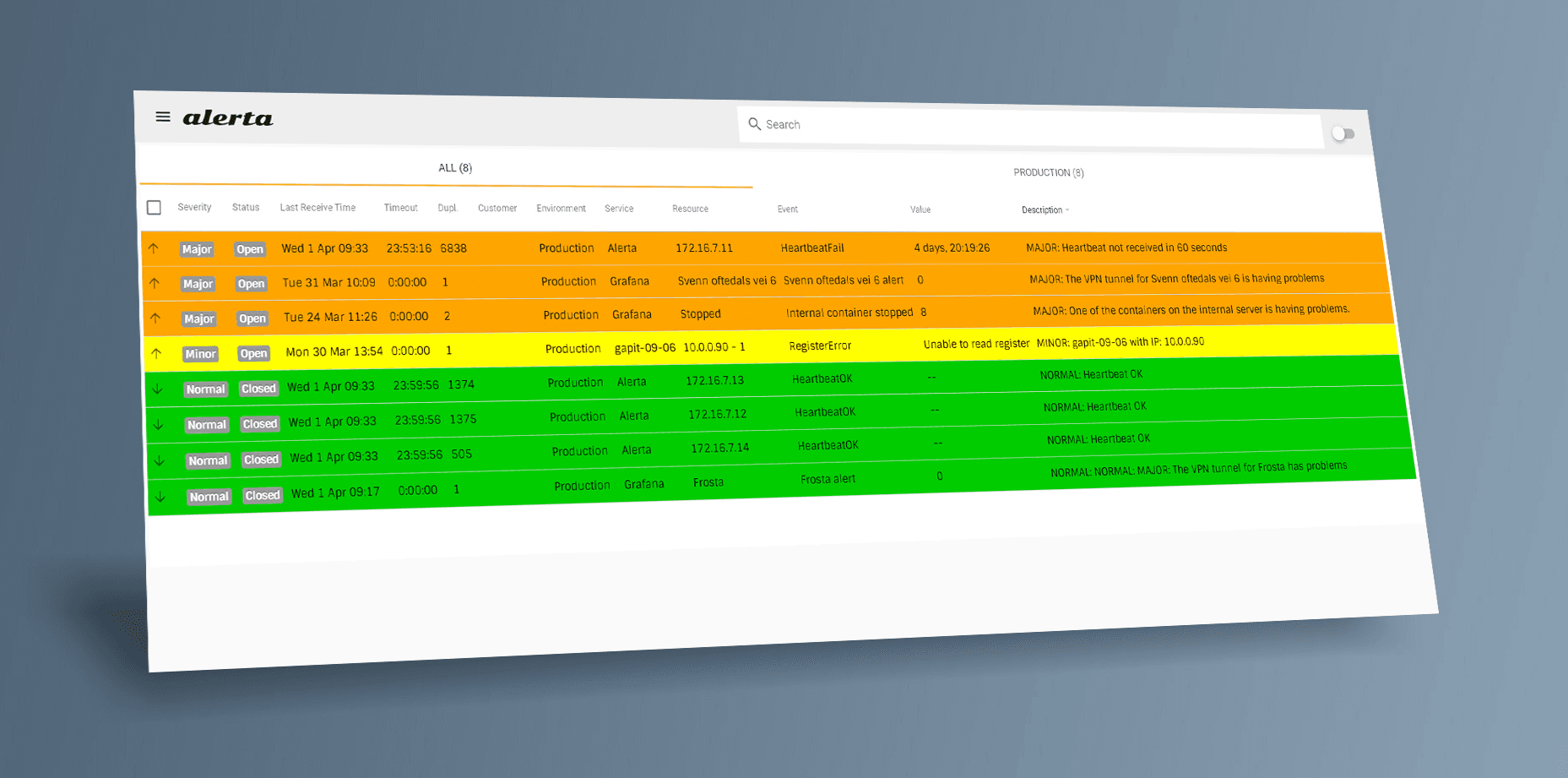The image size is (1568, 778).
Task: Click resource 172.16.7.11
Action: (x=704, y=248)
